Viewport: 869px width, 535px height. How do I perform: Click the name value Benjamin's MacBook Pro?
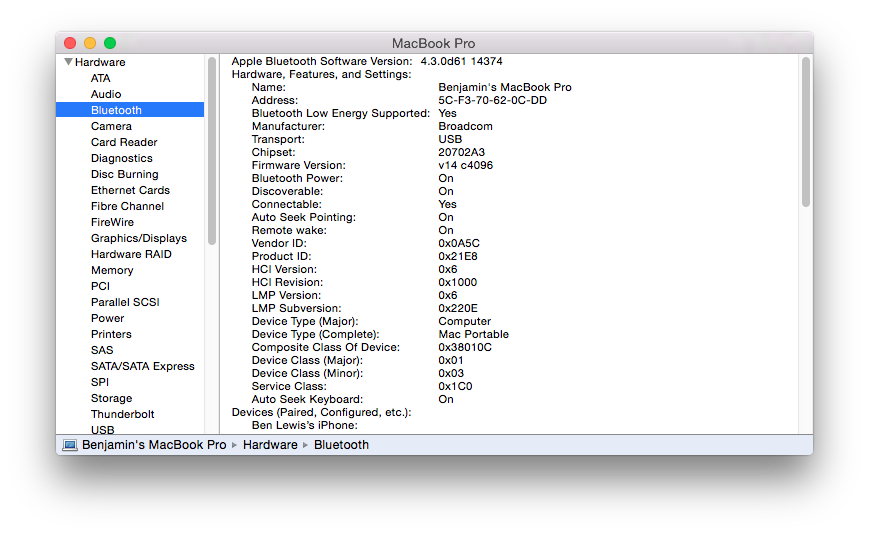(505, 88)
